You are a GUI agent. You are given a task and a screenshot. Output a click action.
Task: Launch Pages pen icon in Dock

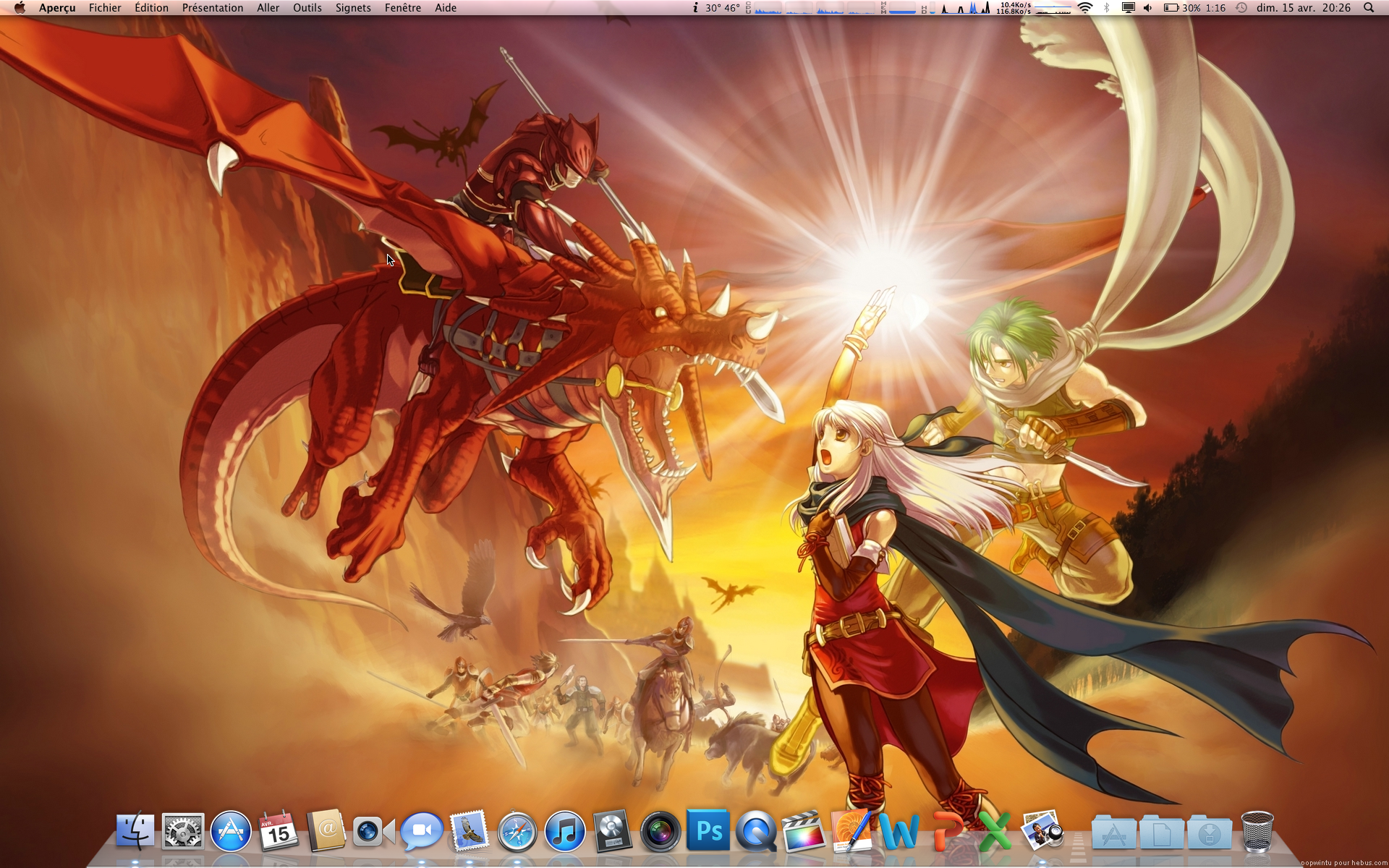(851, 831)
